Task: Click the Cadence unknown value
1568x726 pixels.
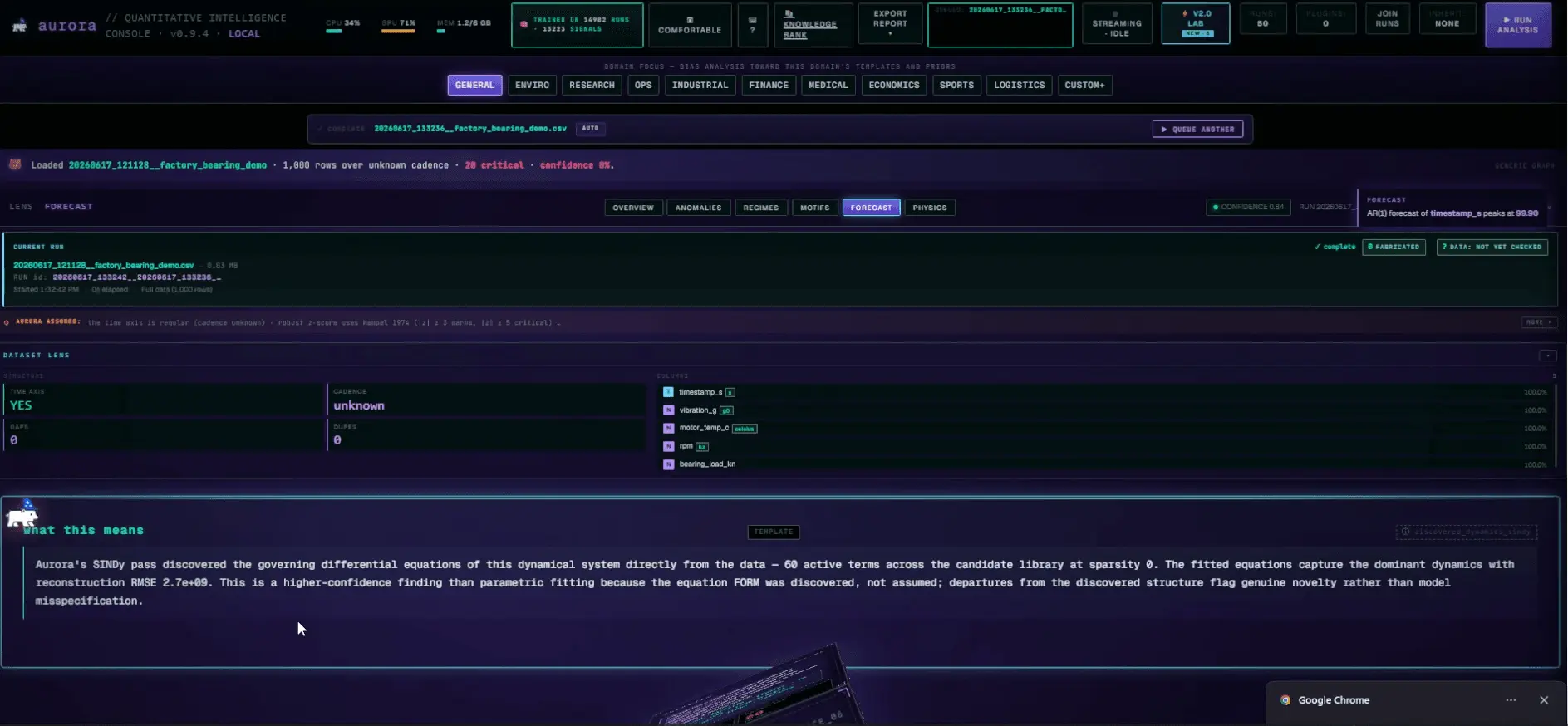Action: (x=359, y=405)
